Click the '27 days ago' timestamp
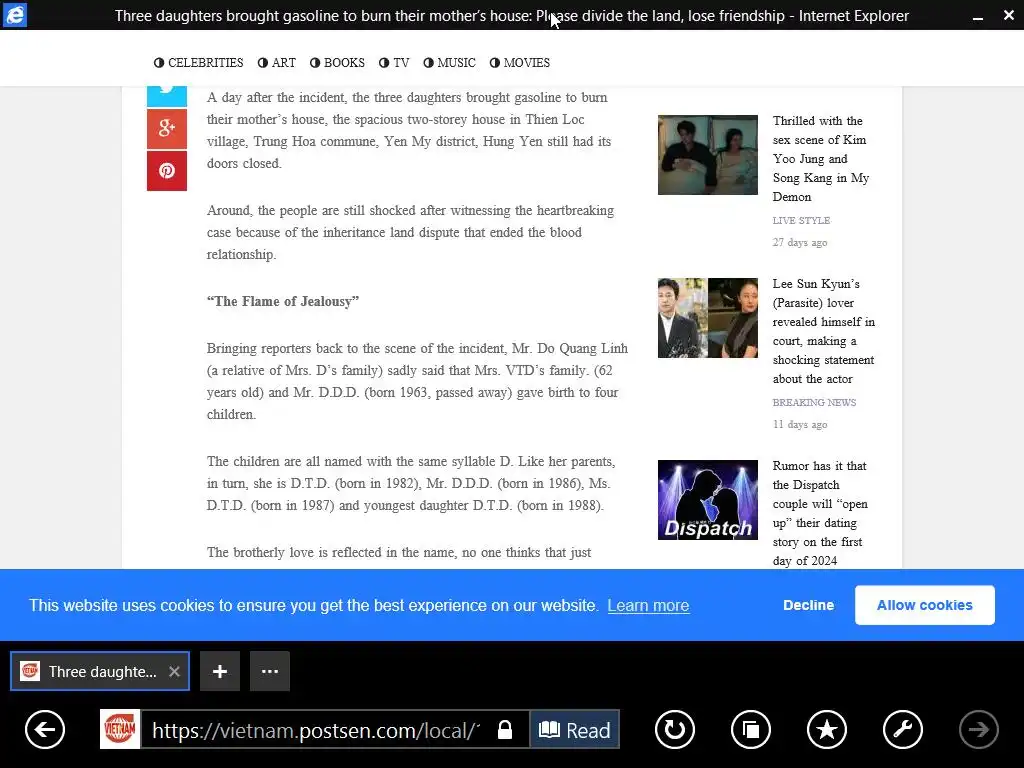Screen dimensions: 1024x768 point(800,242)
